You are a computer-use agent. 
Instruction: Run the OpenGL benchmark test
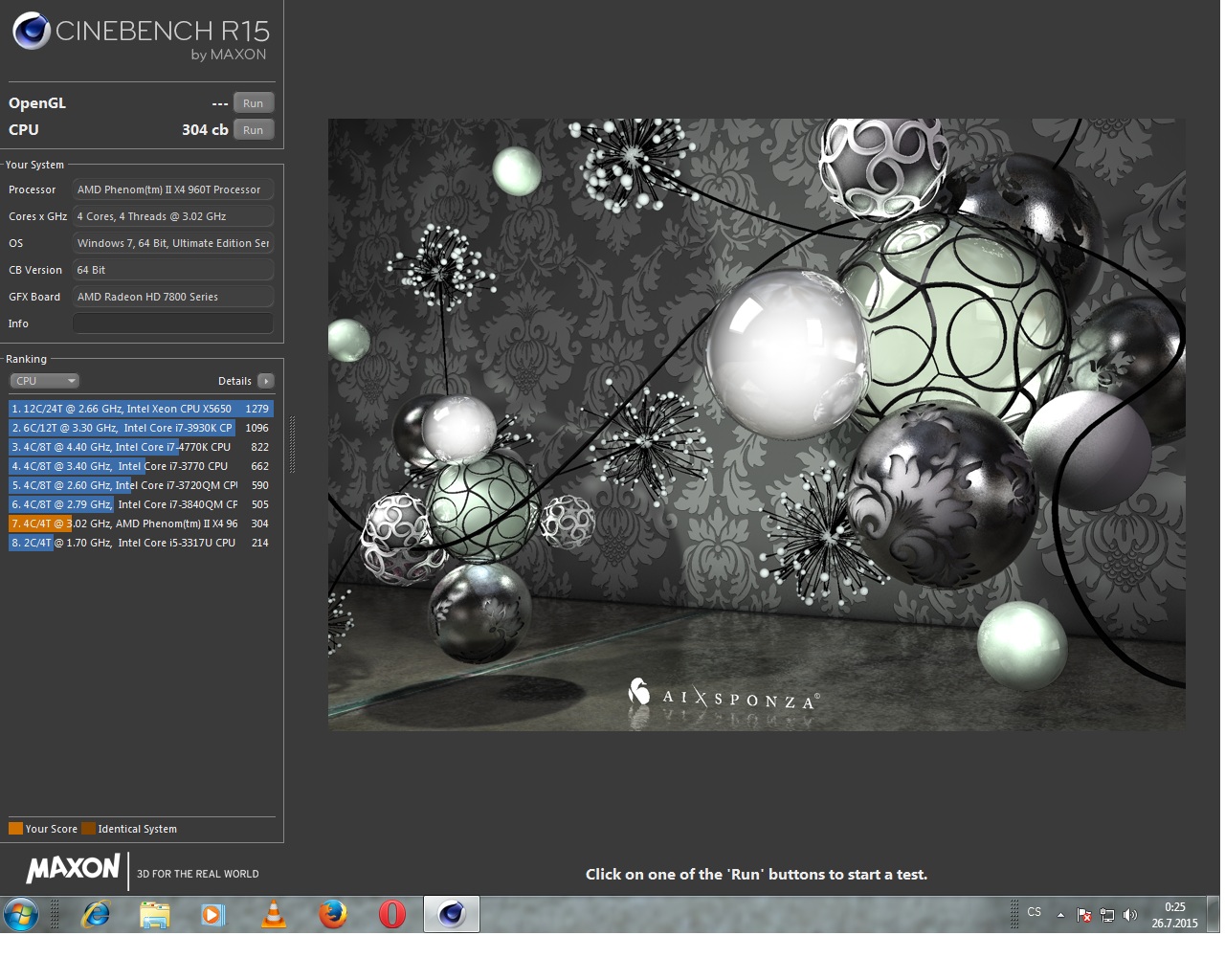[253, 103]
